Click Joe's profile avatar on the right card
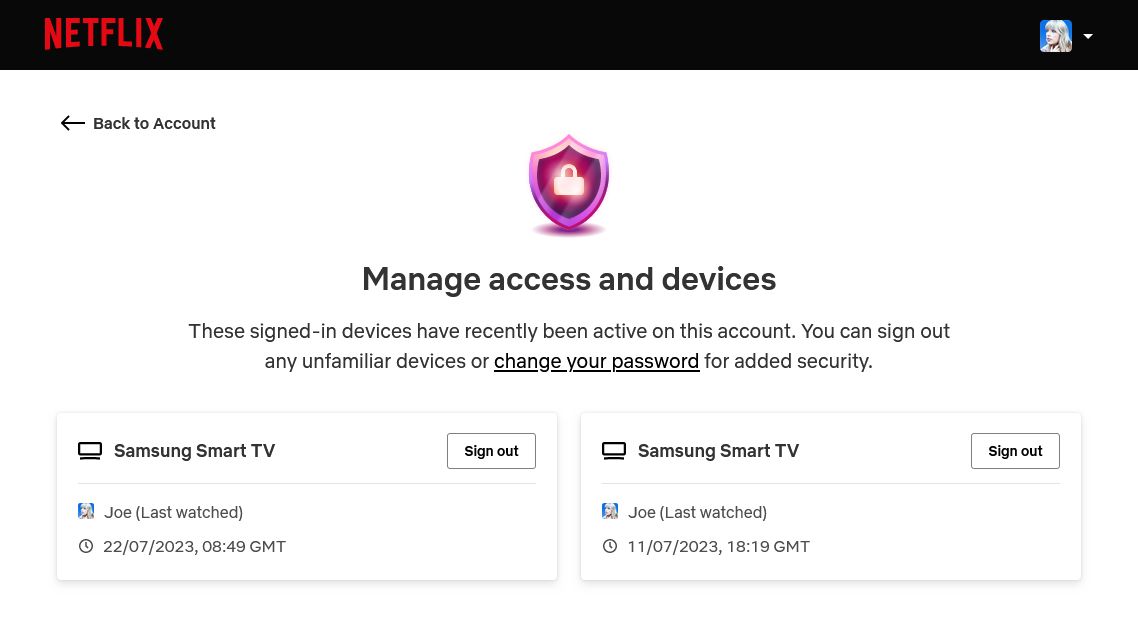This screenshot has height=635, width=1138. 610,511
